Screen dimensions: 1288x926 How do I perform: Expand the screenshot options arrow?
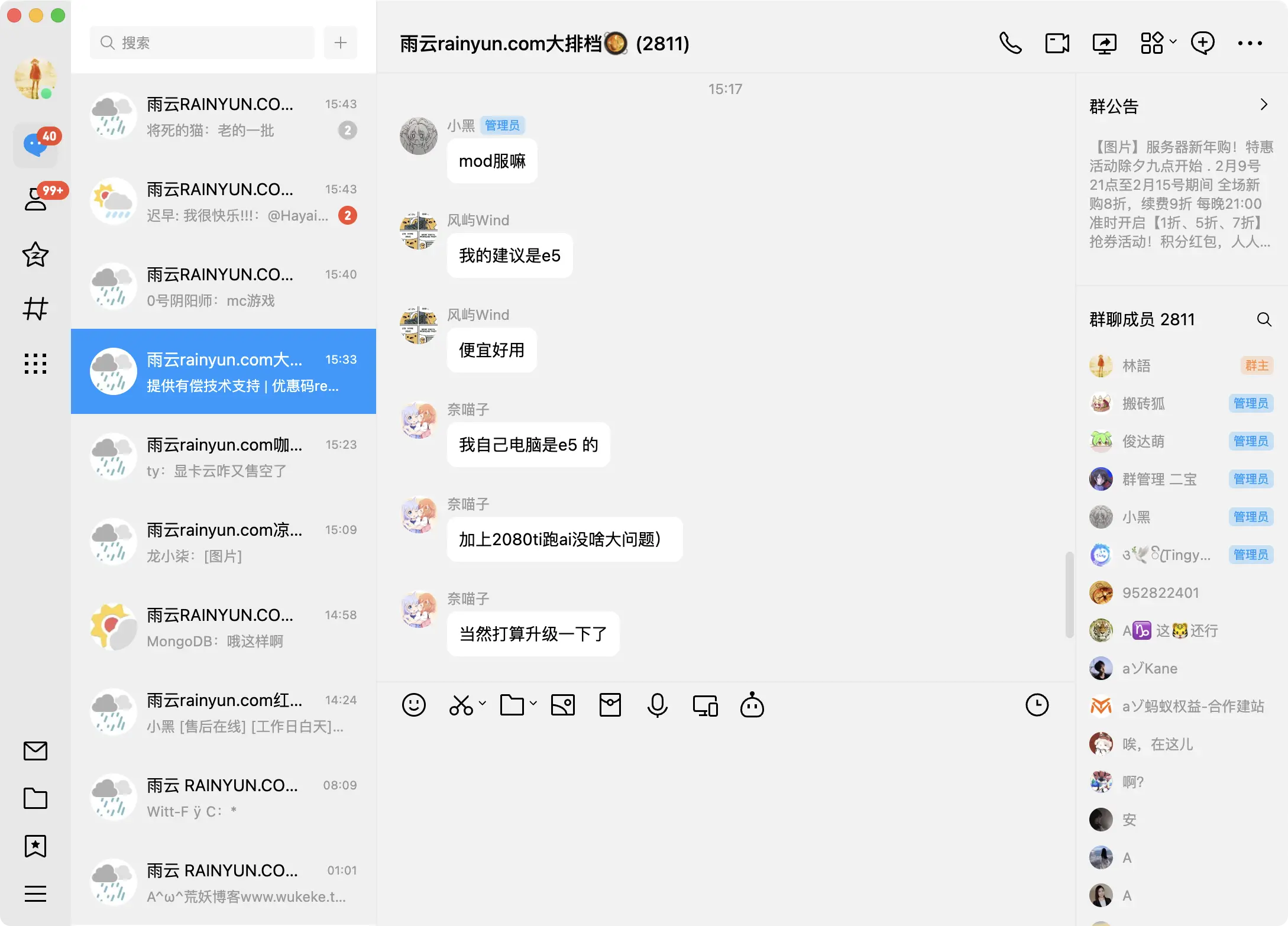coord(483,703)
